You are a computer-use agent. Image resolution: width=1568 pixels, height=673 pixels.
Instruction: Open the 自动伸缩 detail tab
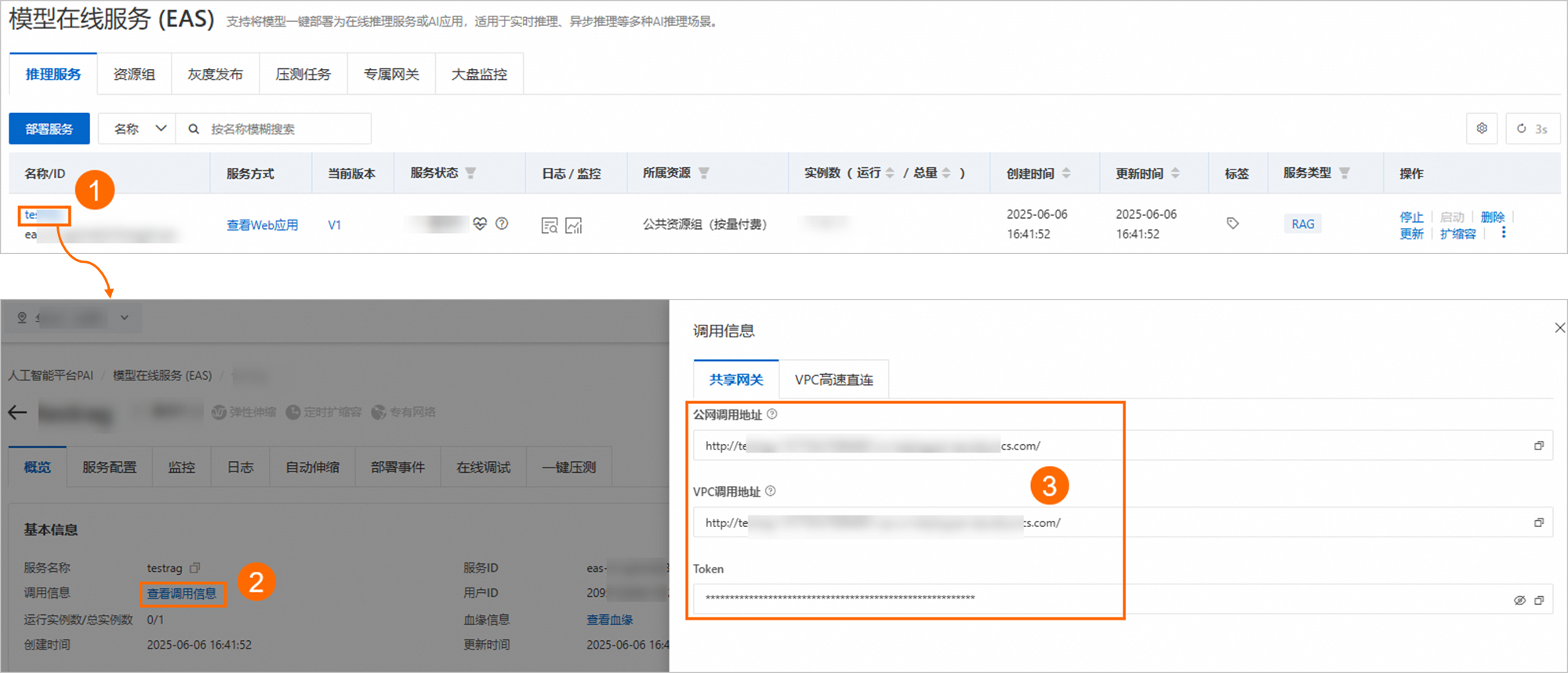tap(312, 467)
